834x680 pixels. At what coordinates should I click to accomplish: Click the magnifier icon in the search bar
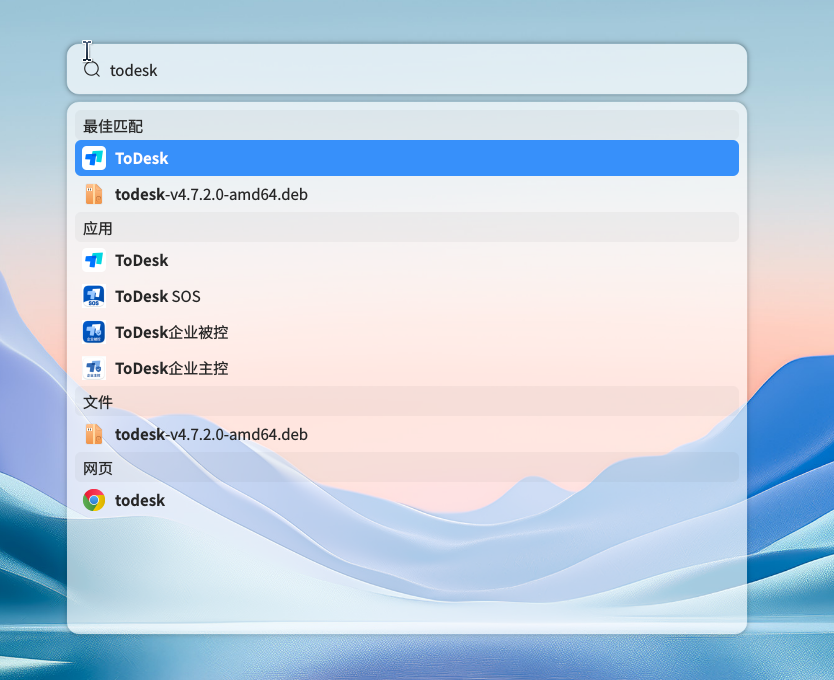click(x=91, y=70)
